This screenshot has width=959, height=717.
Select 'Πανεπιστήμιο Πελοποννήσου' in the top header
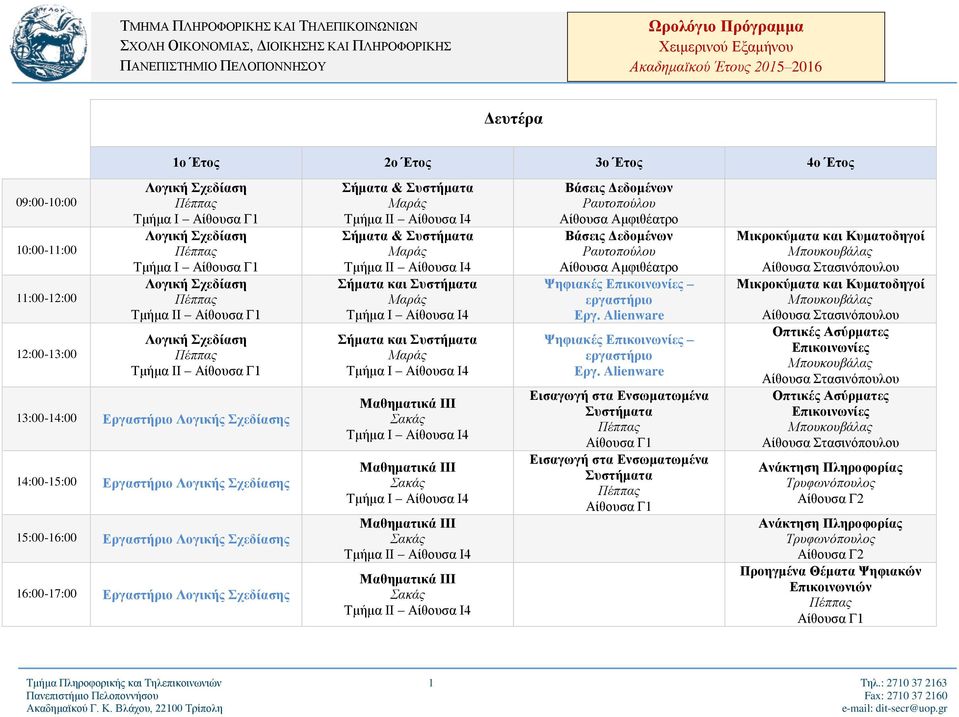coord(223,65)
